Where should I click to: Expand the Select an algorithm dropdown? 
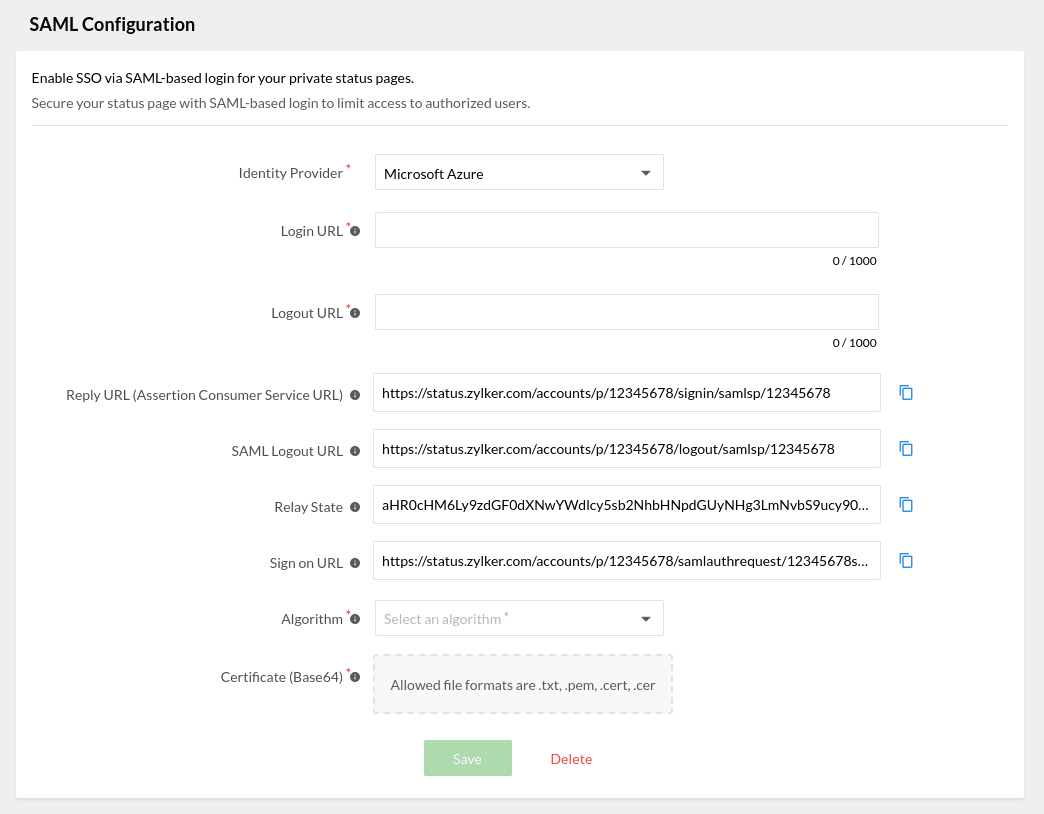tap(518, 618)
